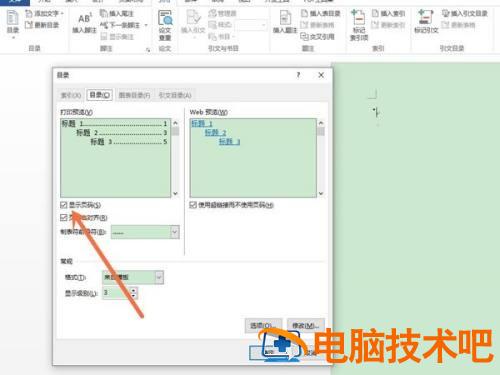Switch to the 索引(X) dialog tab

point(71,95)
